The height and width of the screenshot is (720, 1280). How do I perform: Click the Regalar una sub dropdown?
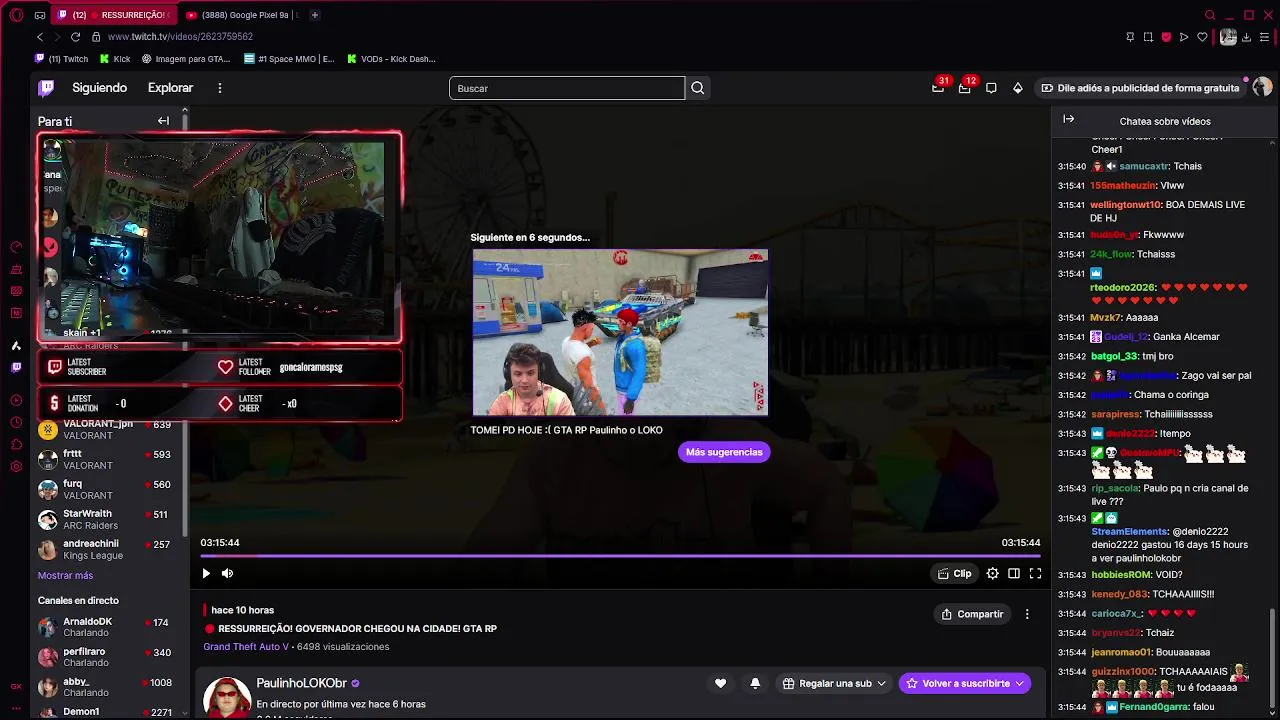(834, 683)
